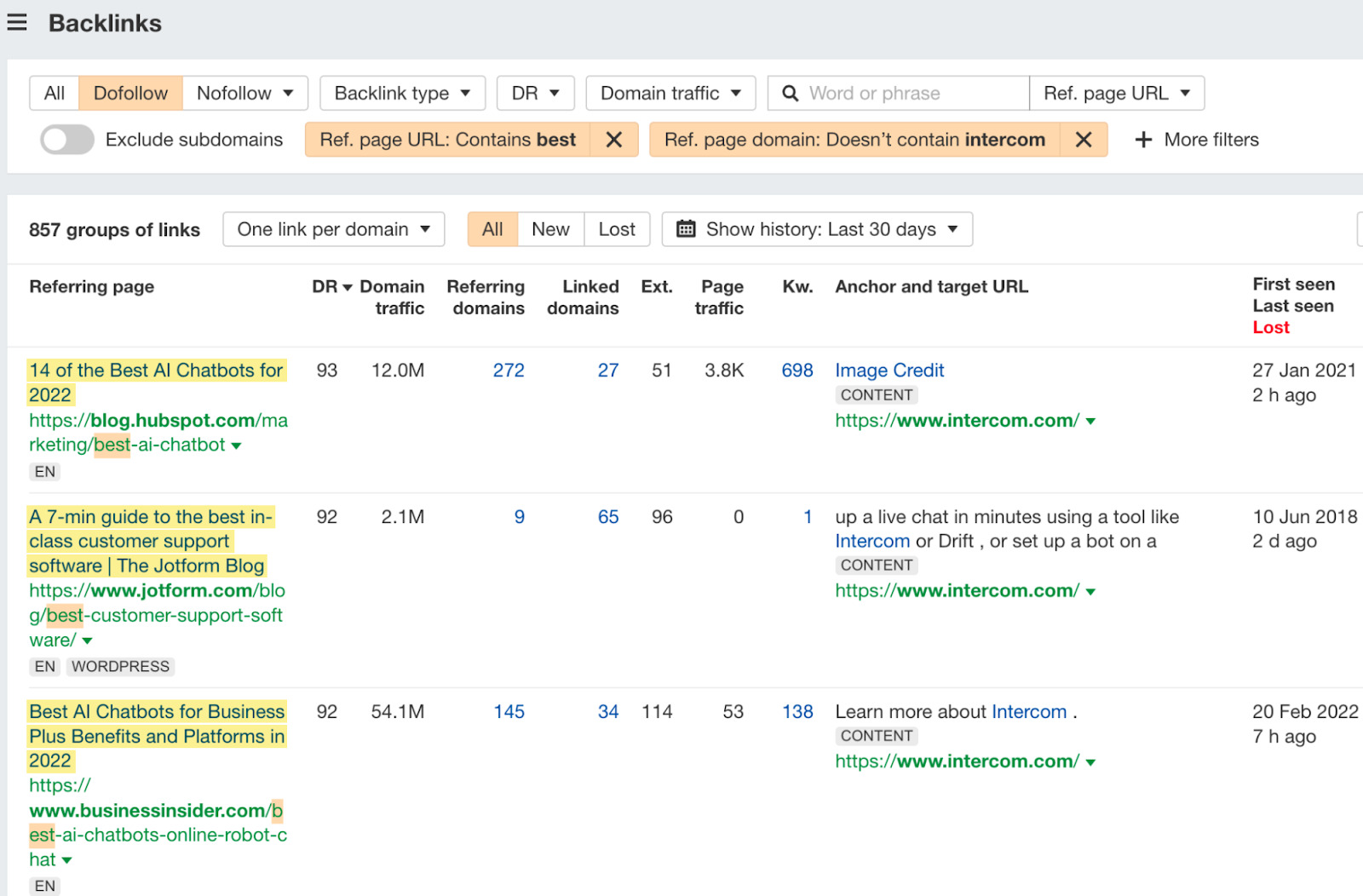
Task: Click the 698 keywords link in the Kw. column
Action: (x=797, y=370)
